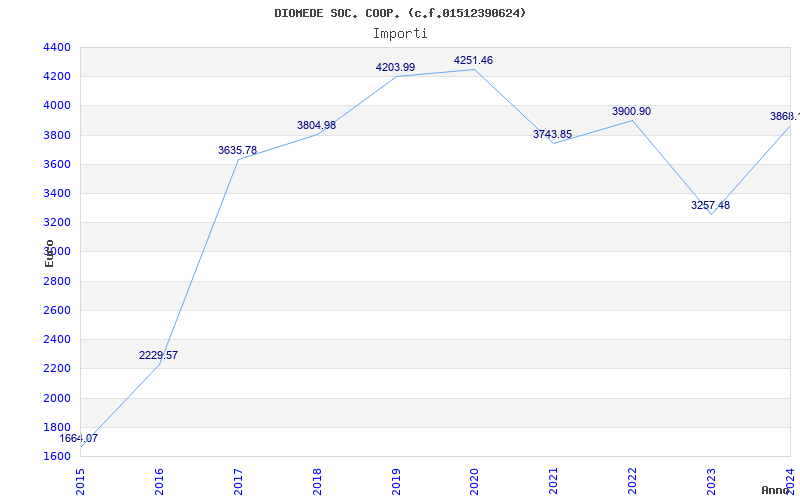
Task: Click the 2000 y-axis tick label
Action: (57, 398)
